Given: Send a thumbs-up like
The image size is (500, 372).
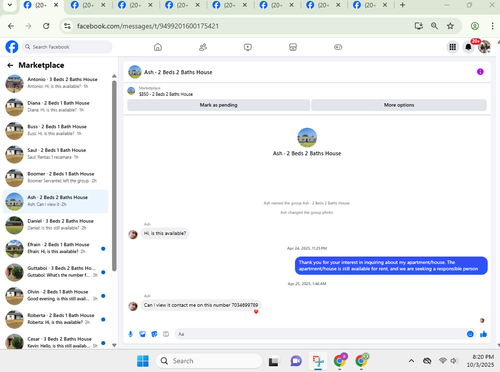Looking at the screenshot, I should point(483,334).
